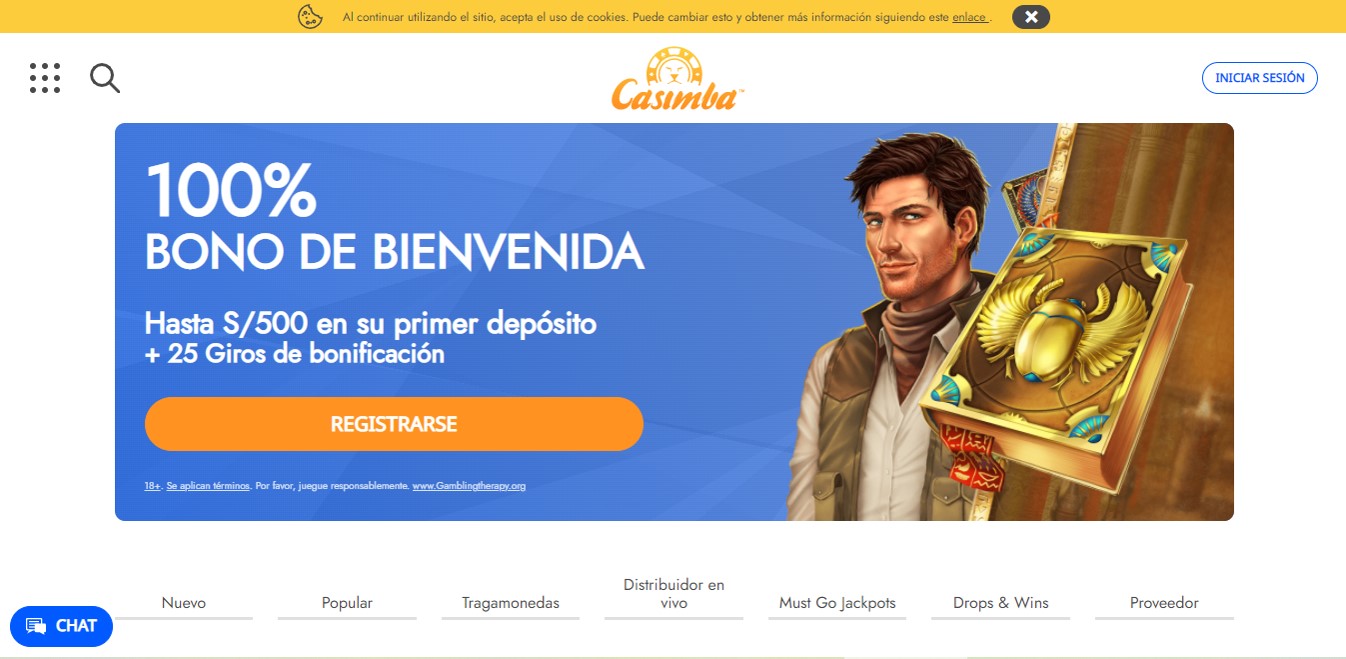Open the Tragamonedas tab
Image resolution: width=1346 pixels, height=659 pixels.
[x=511, y=603]
